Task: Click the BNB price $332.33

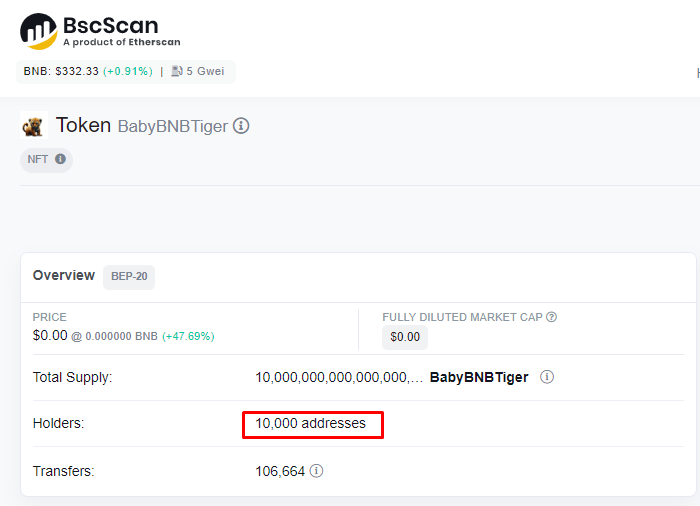Action: click(x=77, y=71)
